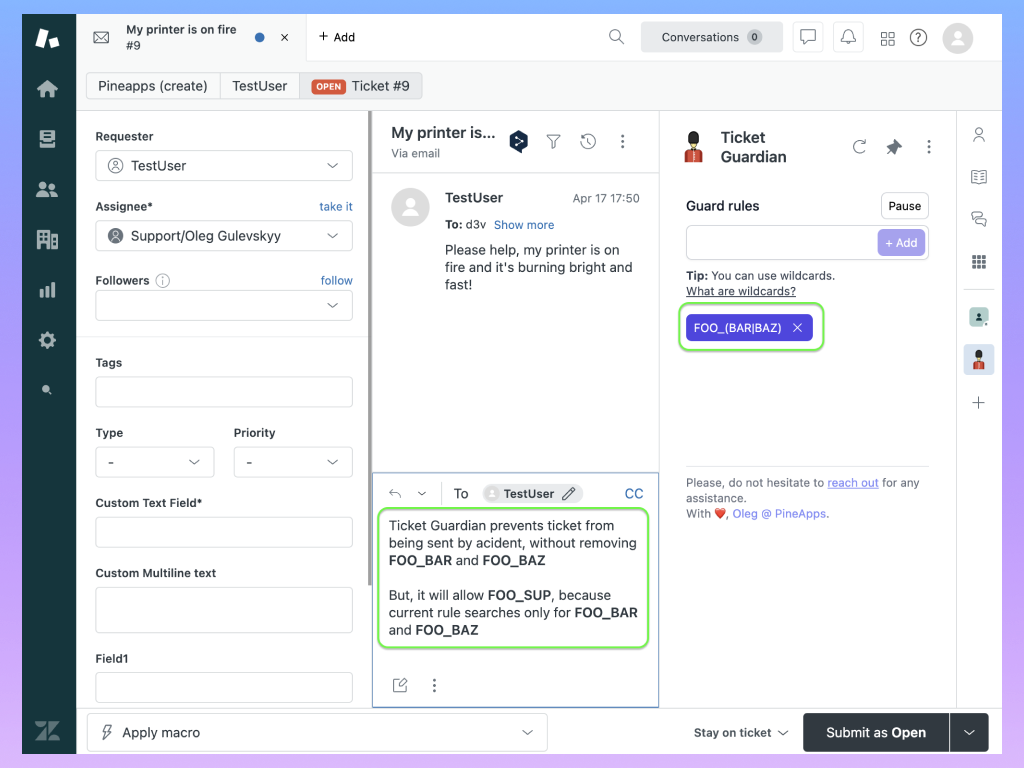Open conversation filter funnel icon
The image size is (1024, 768).
[553, 141]
